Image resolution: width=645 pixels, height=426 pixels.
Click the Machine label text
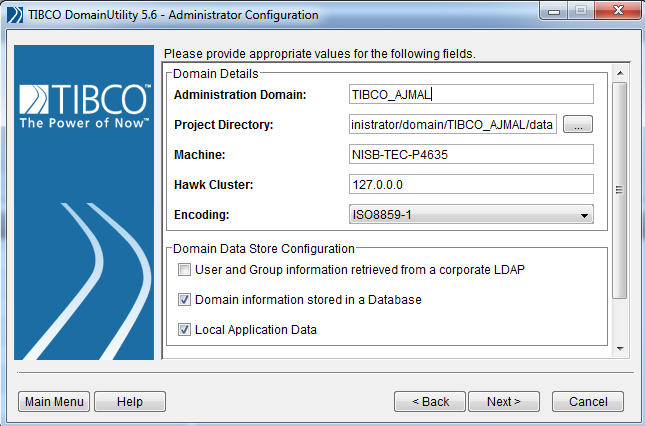coord(200,155)
